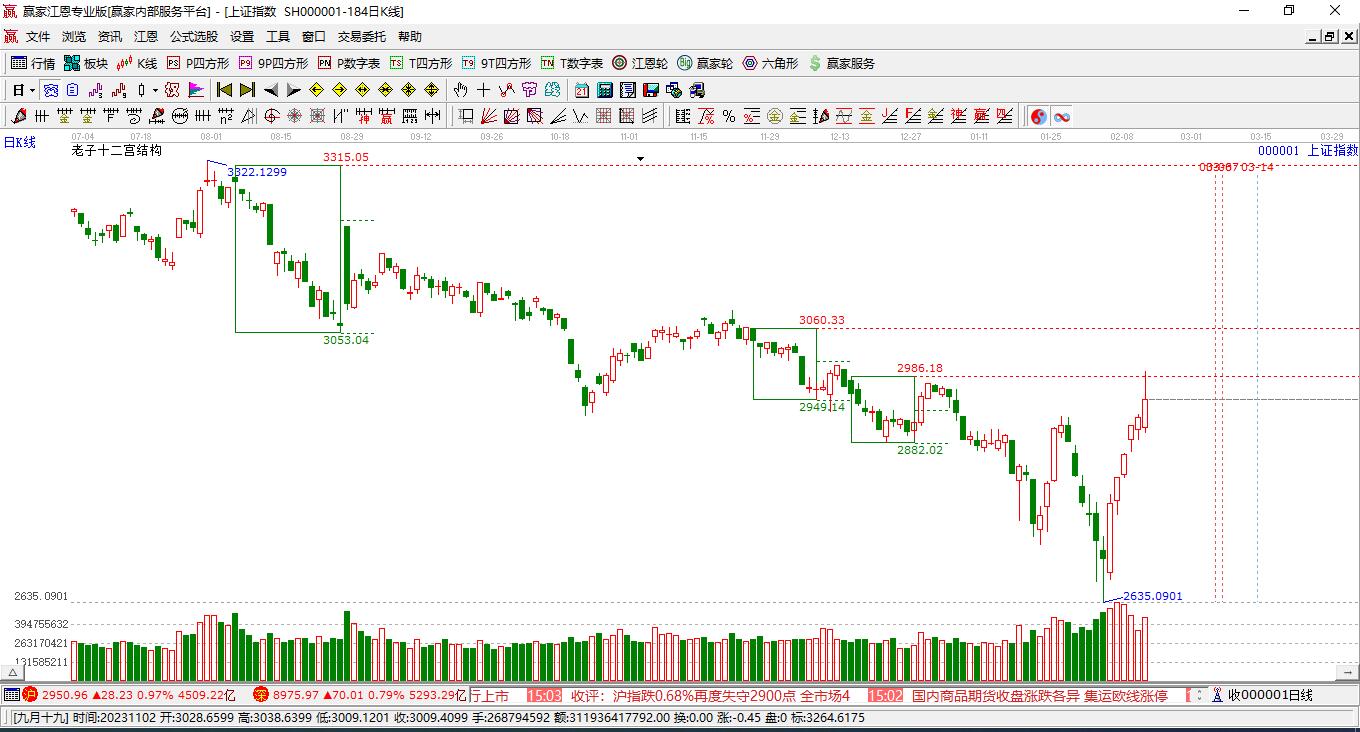Click the red pencil drawing icon
Image resolution: width=1360 pixels, height=732 pixels.
[19, 116]
